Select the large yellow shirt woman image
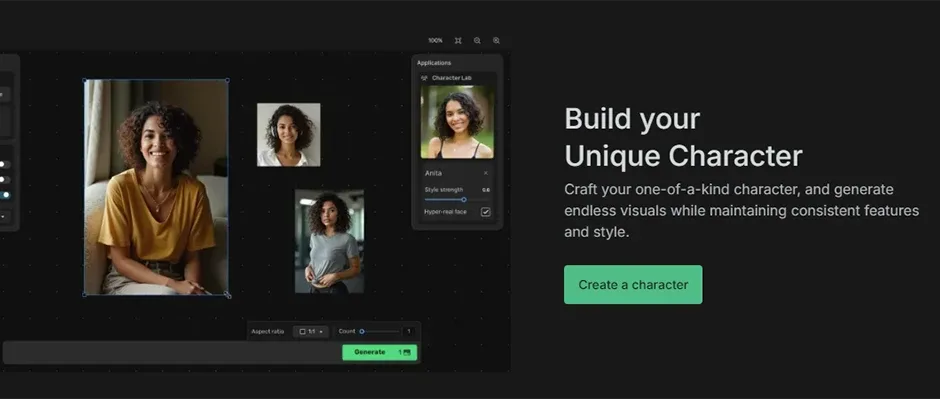 click(156, 187)
